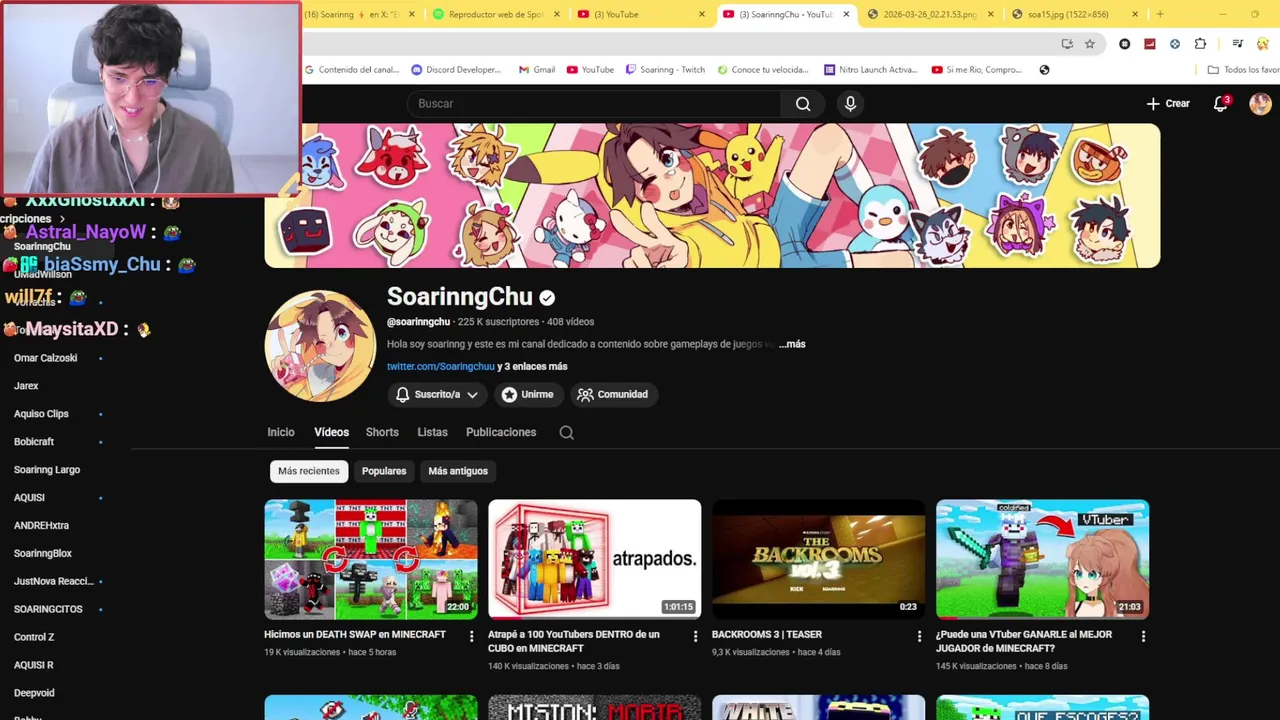Open the atrapados cube video thumbnail
Screen dimensions: 1280x720
(x=595, y=560)
